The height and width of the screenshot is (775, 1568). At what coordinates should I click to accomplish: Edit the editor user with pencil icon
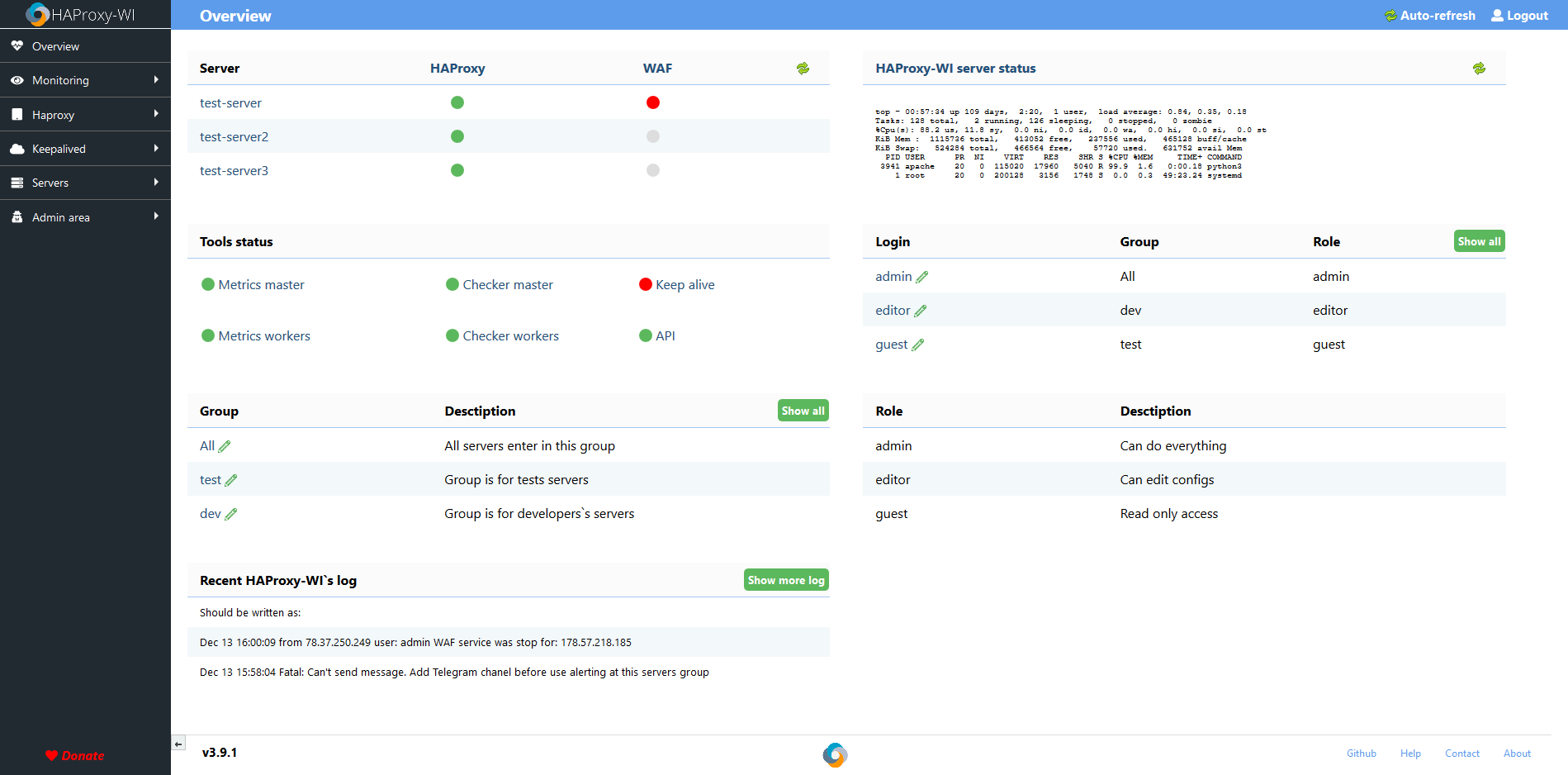point(921,311)
